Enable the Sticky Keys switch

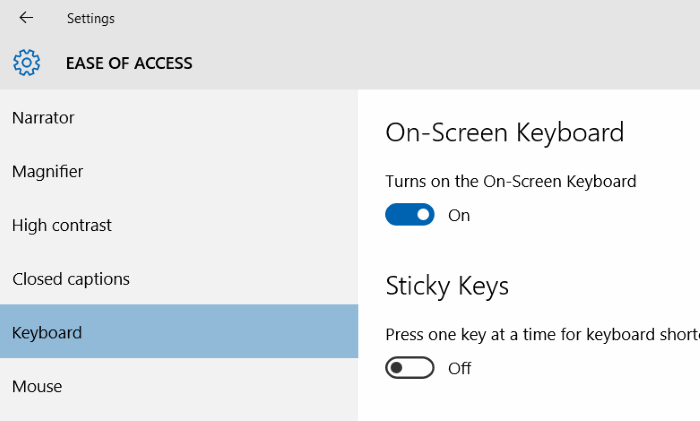(x=410, y=368)
